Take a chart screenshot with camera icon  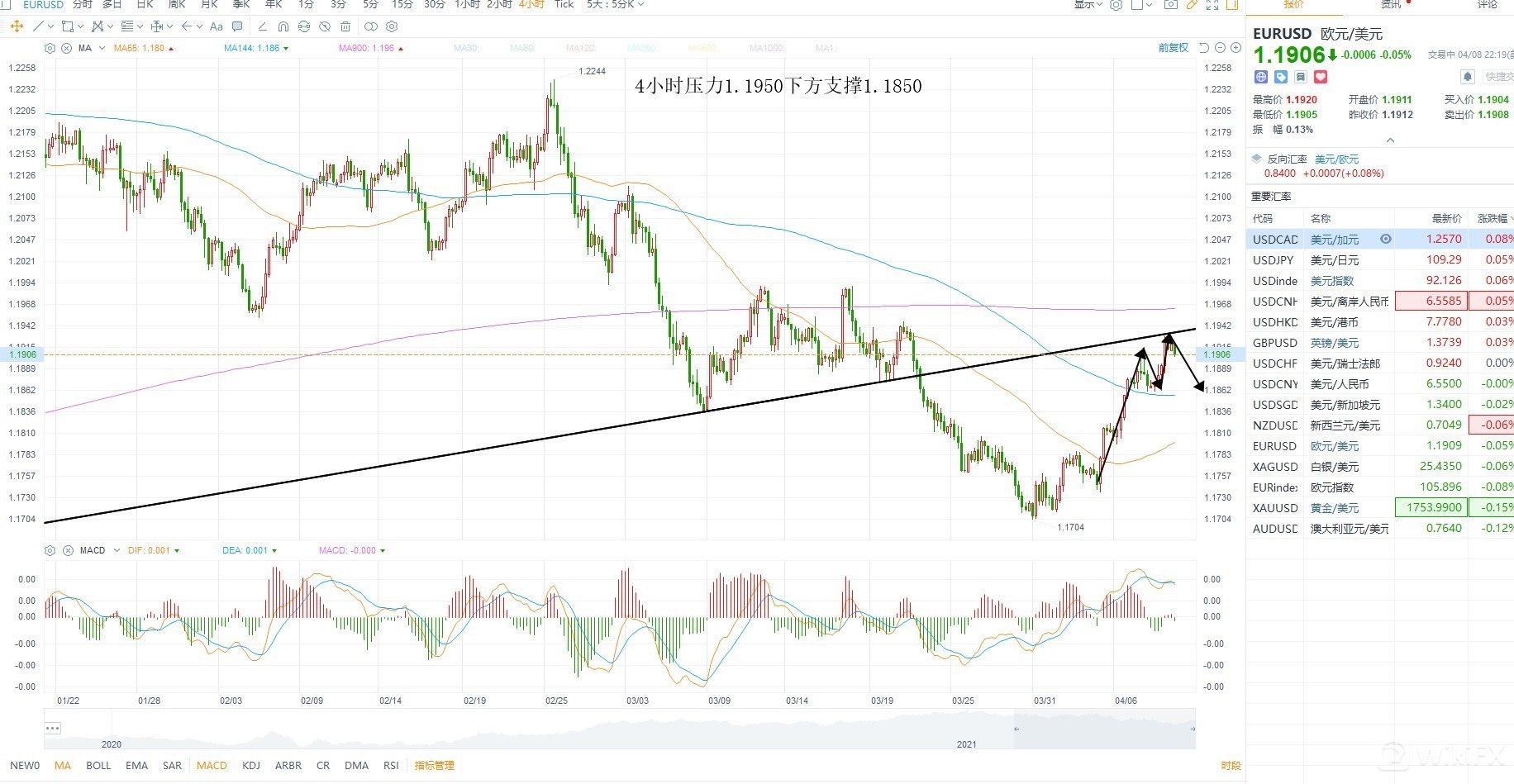1170,5
